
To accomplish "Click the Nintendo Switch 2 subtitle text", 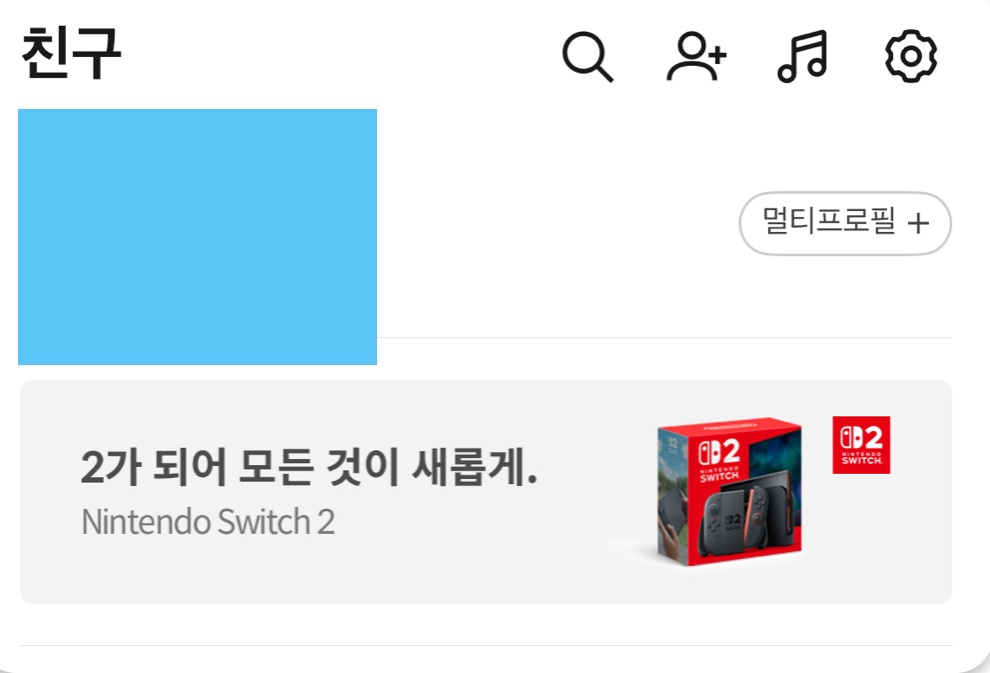I will [x=208, y=522].
